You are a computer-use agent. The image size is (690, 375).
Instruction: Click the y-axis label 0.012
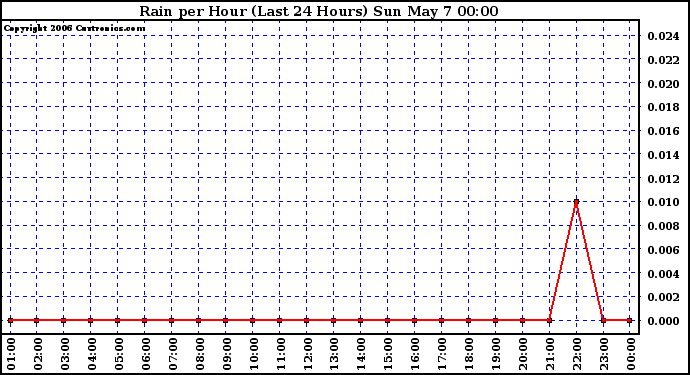[663, 179]
